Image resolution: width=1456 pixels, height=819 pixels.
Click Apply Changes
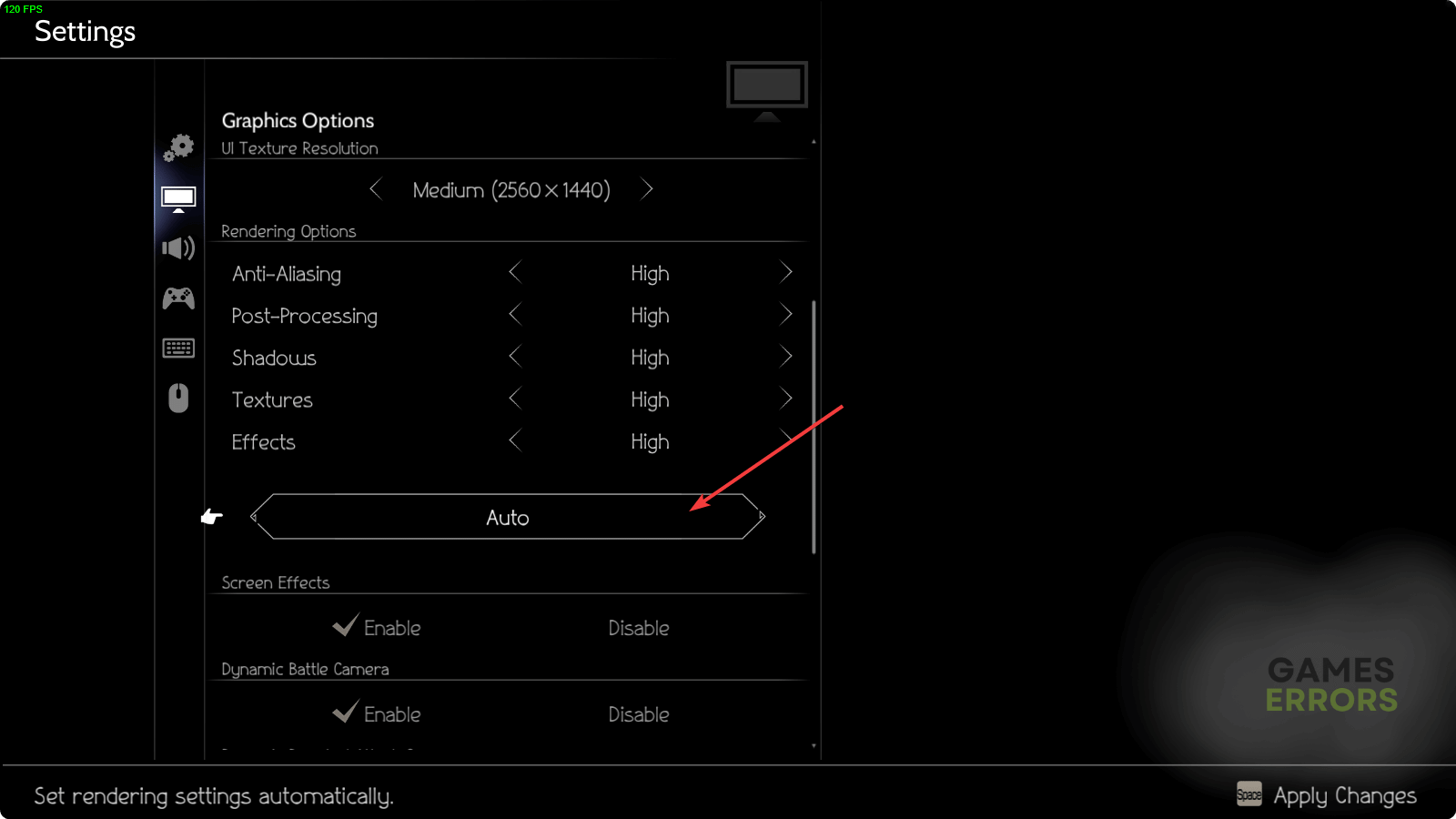1345,795
